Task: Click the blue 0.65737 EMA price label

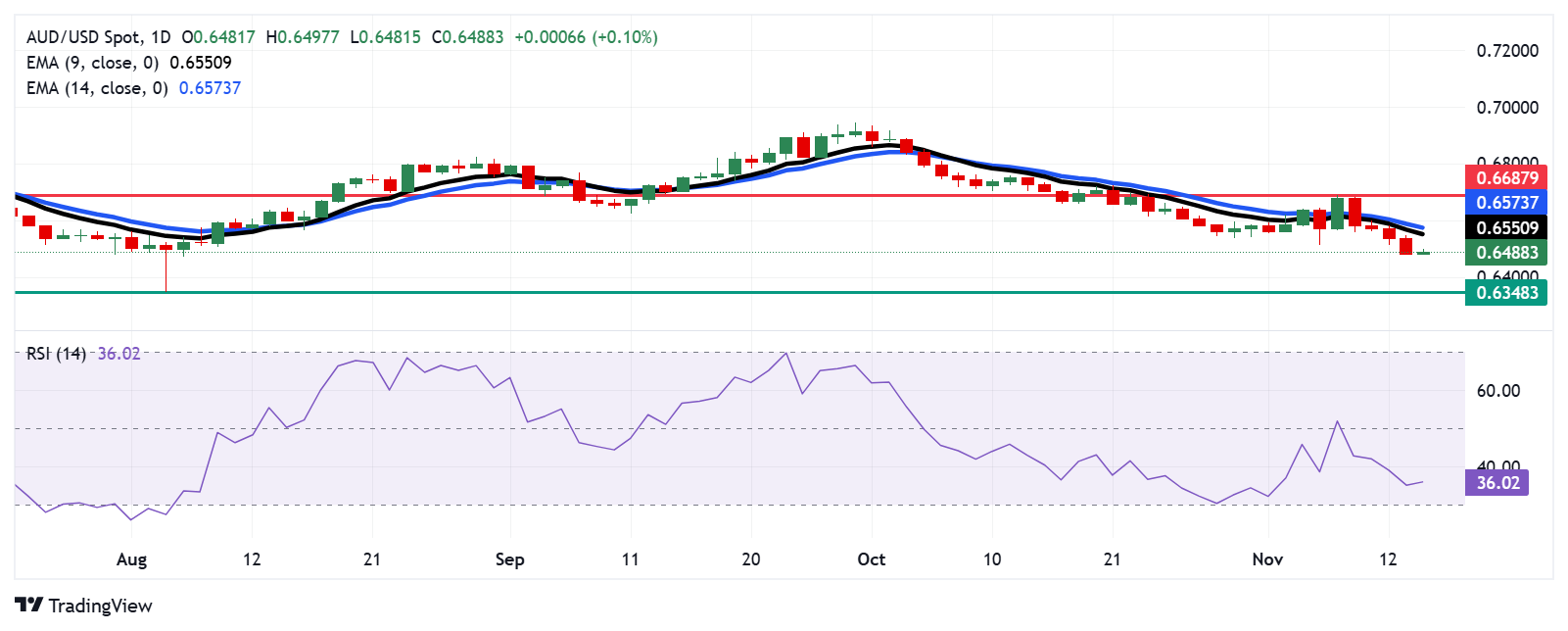Action: click(x=1506, y=203)
